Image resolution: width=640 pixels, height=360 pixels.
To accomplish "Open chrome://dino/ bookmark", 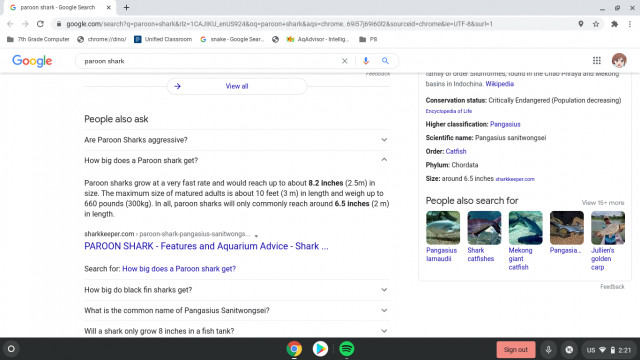I will point(102,39).
